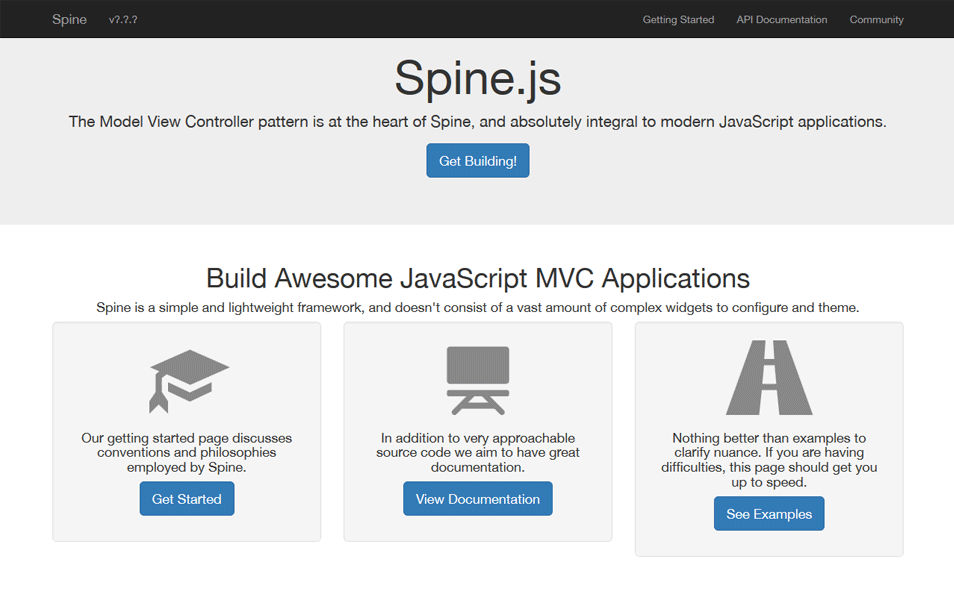Open the Getting Started nav item
The width and height of the screenshot is (954, 600).
click(678, 19)
